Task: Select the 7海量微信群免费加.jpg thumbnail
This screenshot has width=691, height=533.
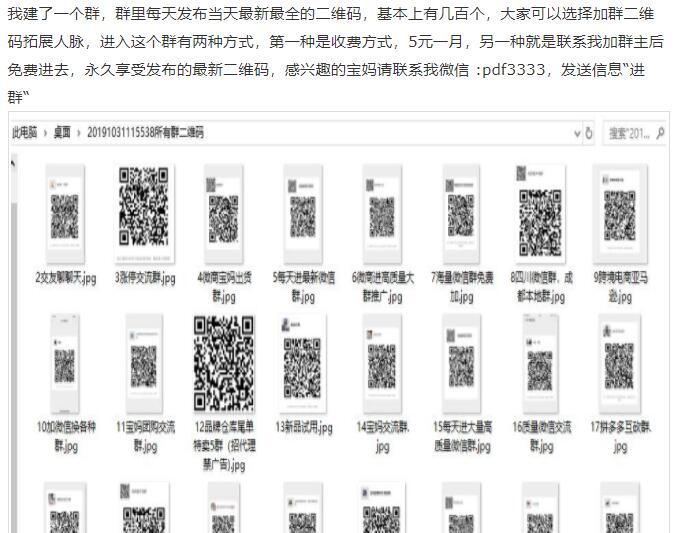Action: coord(461,214)
